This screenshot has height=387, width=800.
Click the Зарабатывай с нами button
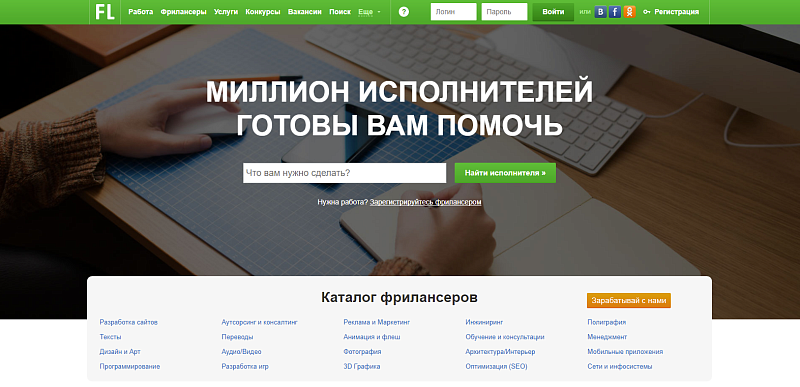(x=629, y=300)
